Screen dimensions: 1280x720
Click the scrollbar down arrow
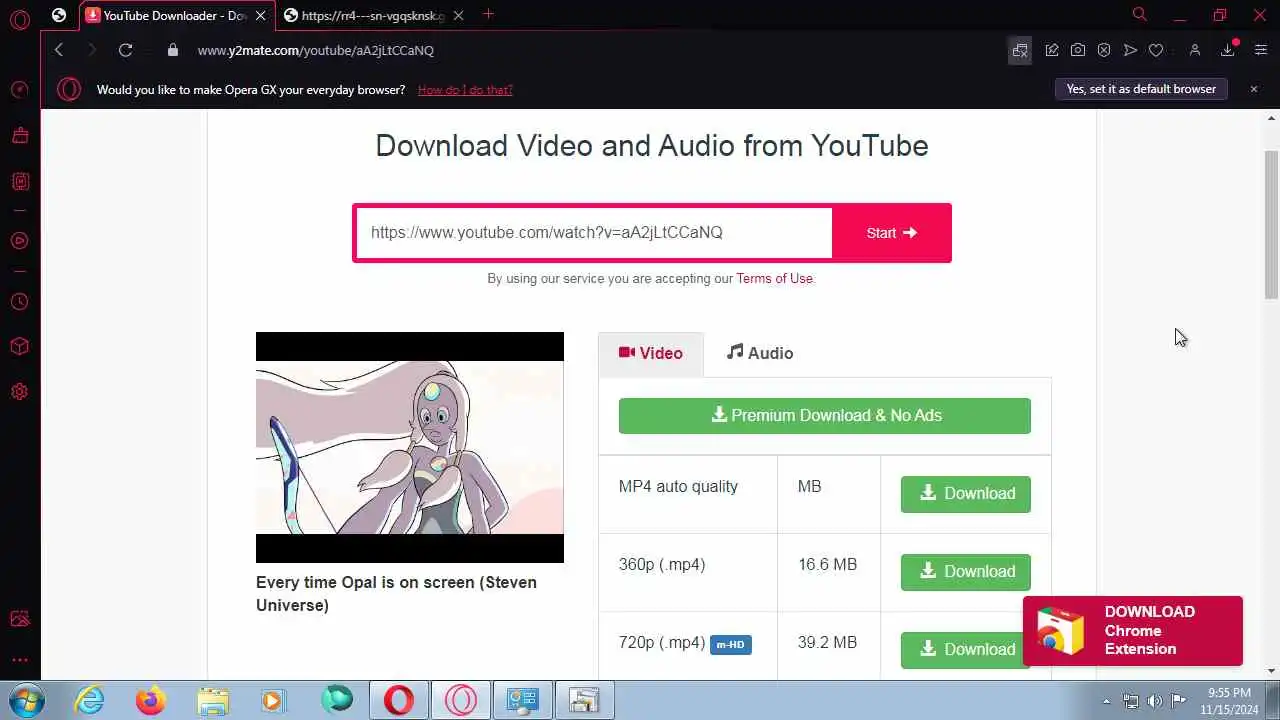[1271, 671]
